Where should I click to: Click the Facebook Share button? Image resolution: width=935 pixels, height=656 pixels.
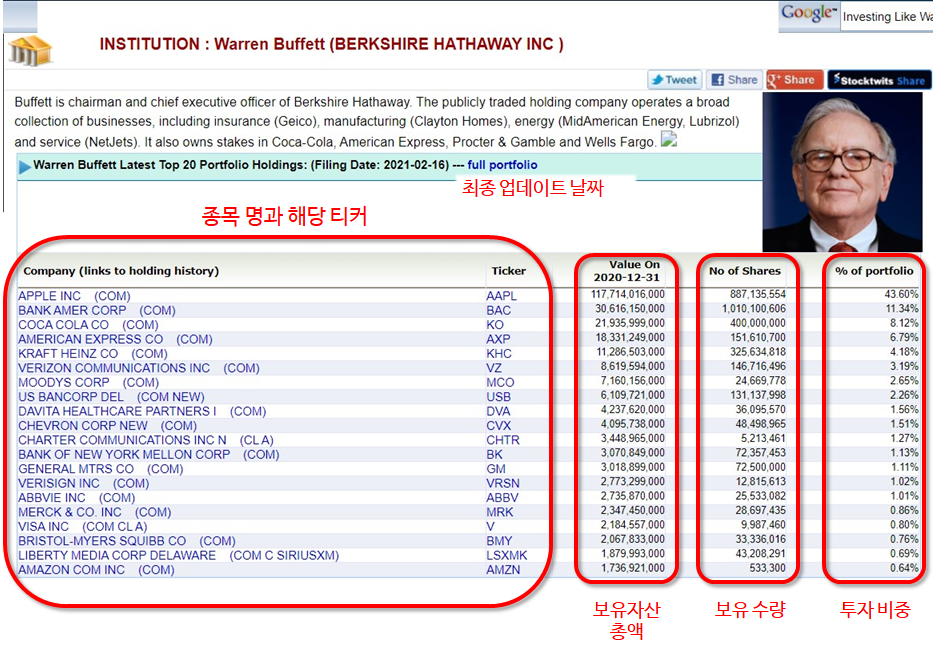[x=735, y=80]
